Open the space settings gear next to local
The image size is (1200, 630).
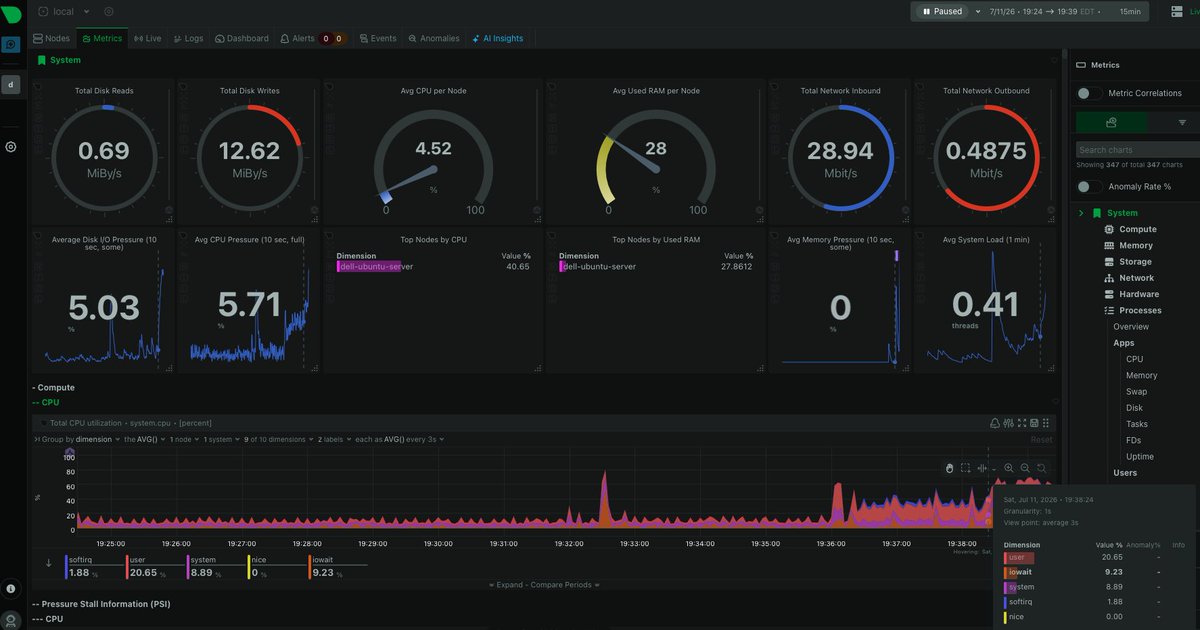[x=109, y=12]
